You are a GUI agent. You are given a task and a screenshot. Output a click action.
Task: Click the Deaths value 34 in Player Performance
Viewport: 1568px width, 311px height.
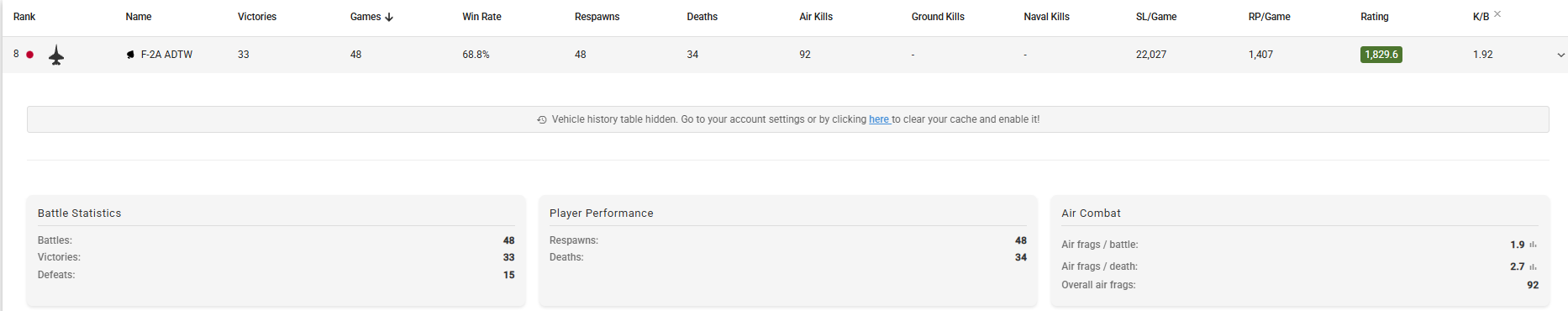click(x=1021, y=257)
